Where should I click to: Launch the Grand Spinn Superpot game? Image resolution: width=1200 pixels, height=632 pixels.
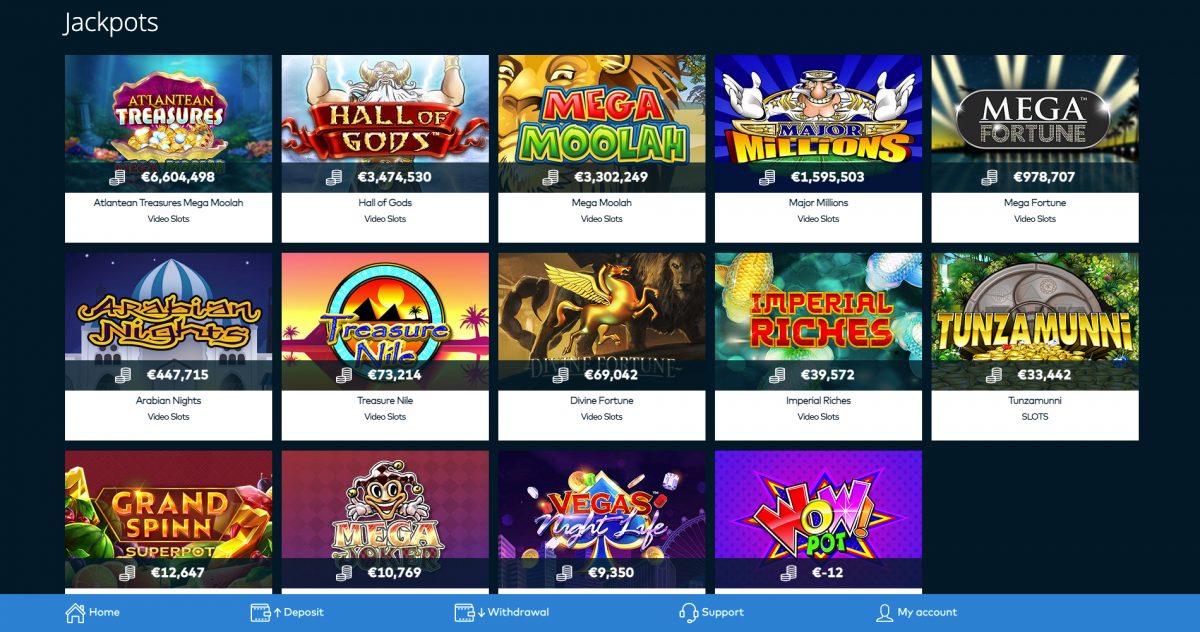(168, 520)
